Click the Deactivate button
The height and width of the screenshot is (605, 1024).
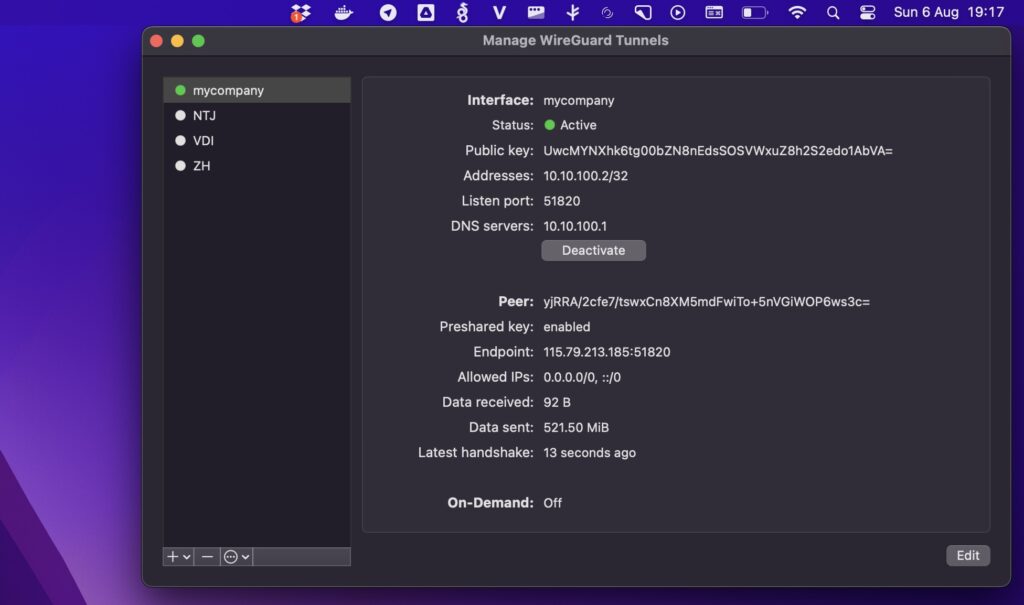pos(593,250)
